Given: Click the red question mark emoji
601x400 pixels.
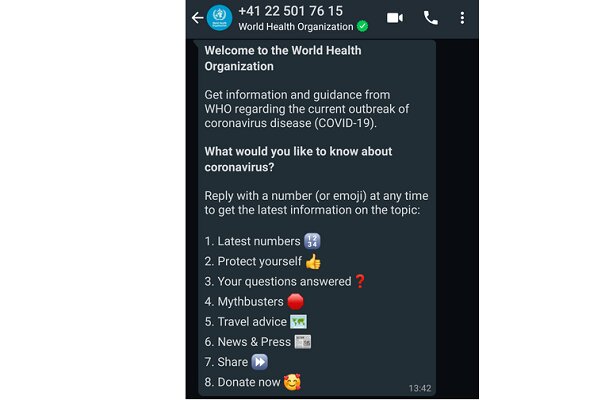Looking at the screenshot, I should [360, 281].
